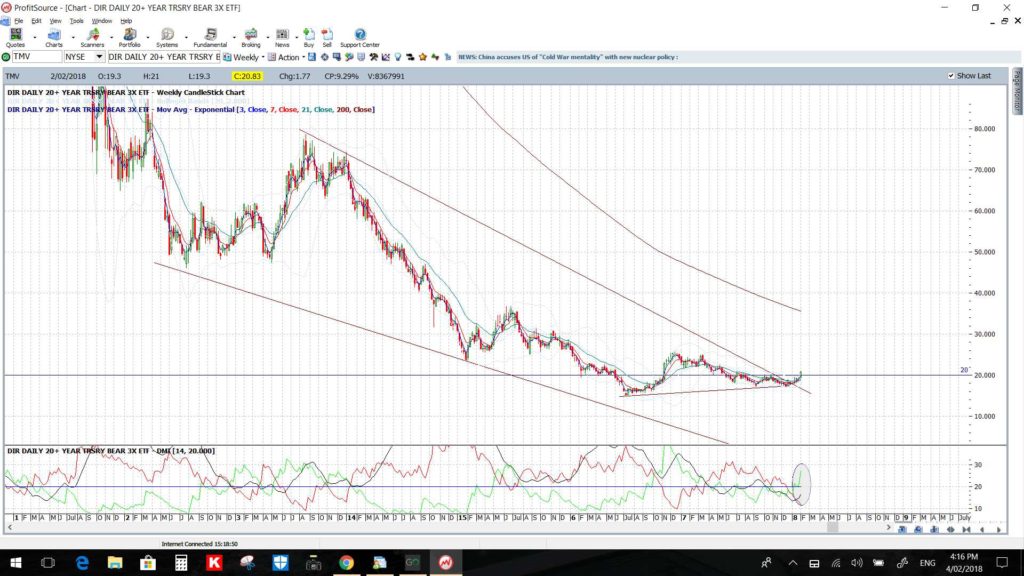Open the View menu

tap(56, 21)
